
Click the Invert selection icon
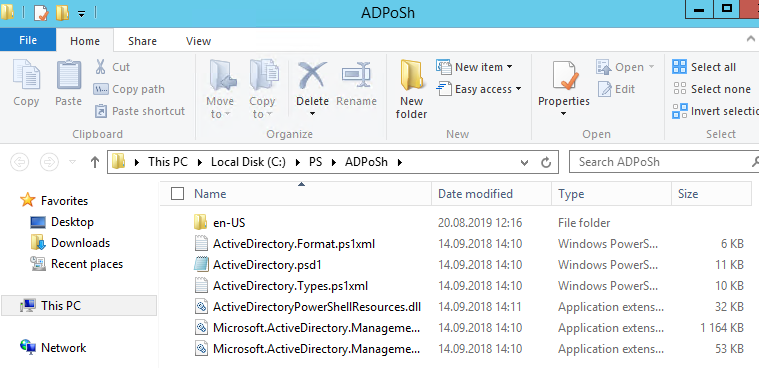[x=679, y=111]
